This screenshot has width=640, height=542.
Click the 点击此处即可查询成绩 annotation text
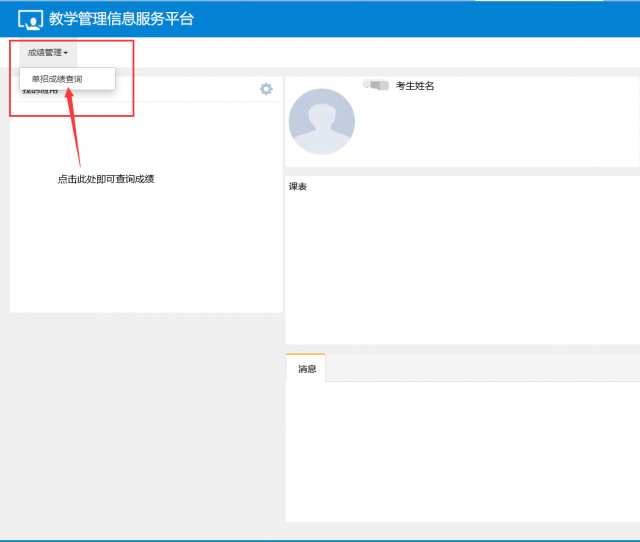[105, 179]
